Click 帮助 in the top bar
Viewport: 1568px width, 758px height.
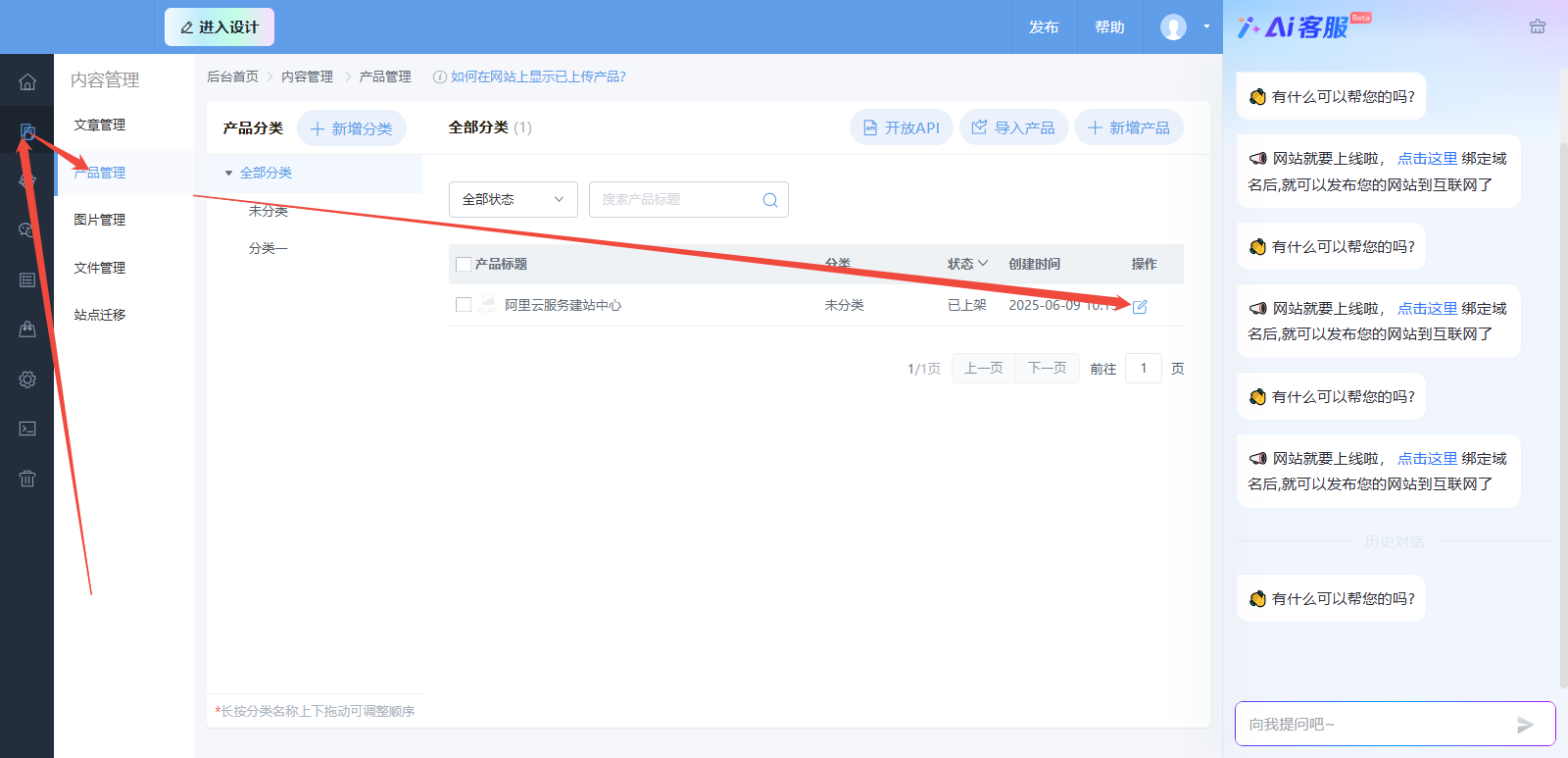click(x=1109, y=27)
